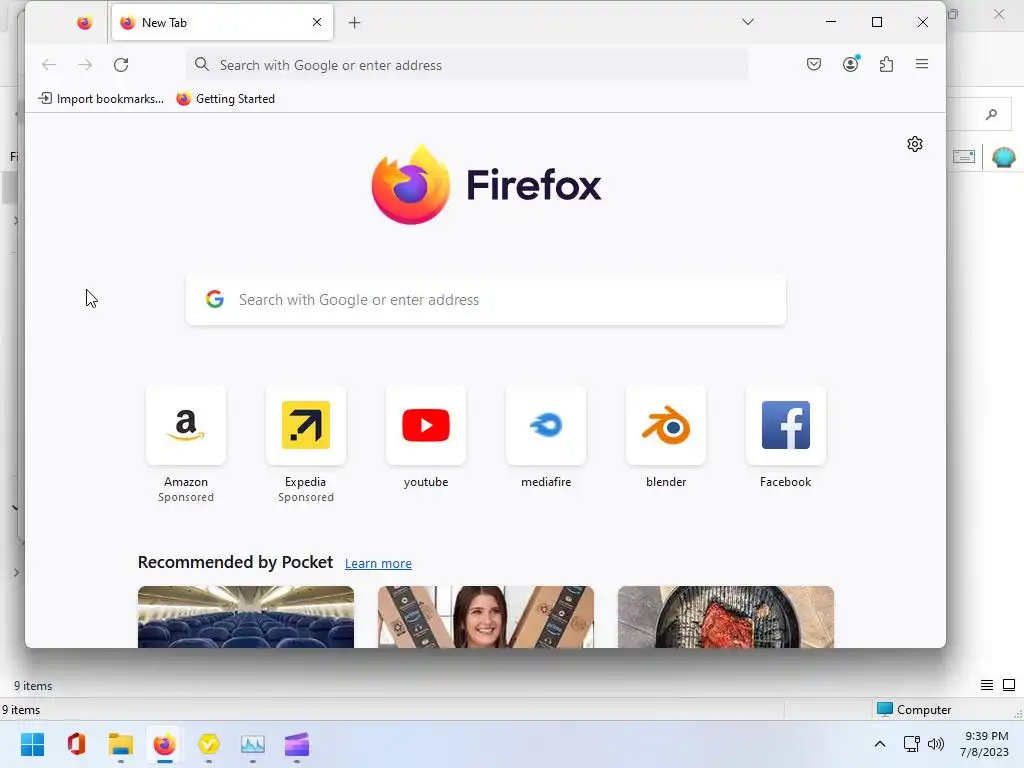Launch Office from the taskbar
Image resolution: width=1024 pixels, height=768 pixels.
pos(76,744)
